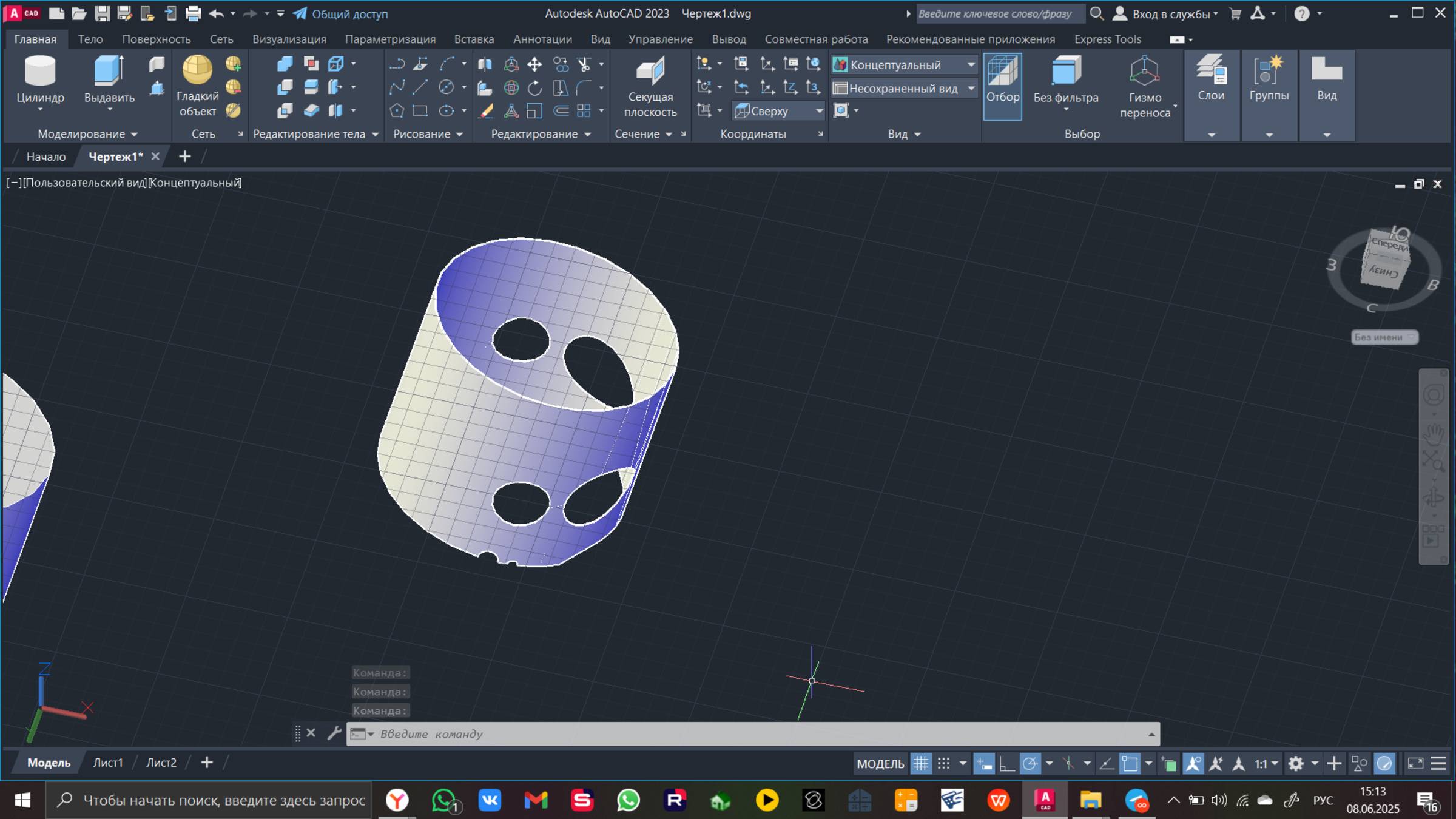This screenshot has width=1456, height=819.
Task: Click the Общий доступ share button
Action: [341, 13]
